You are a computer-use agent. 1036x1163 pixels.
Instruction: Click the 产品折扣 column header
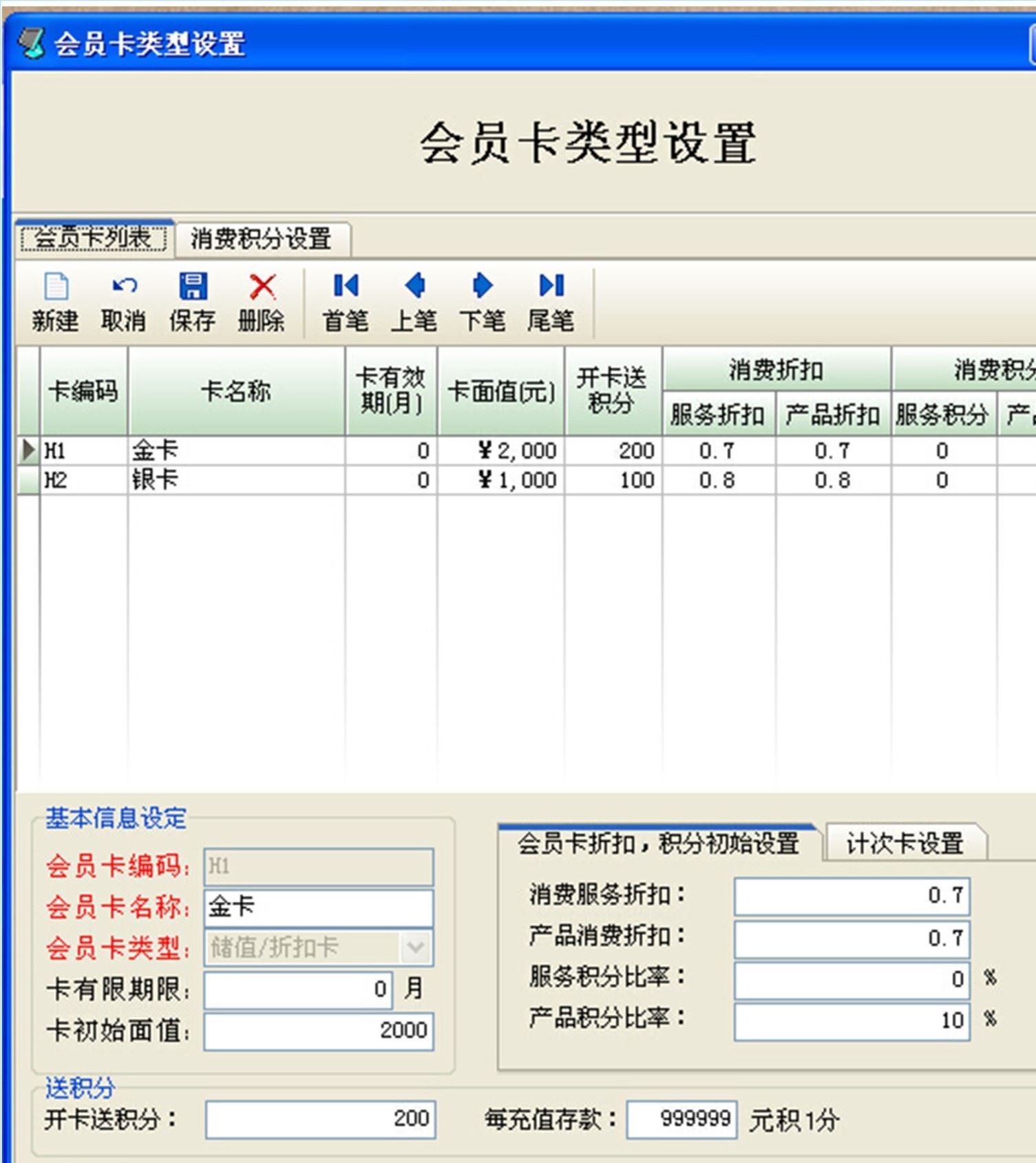(x=833, y=415)
